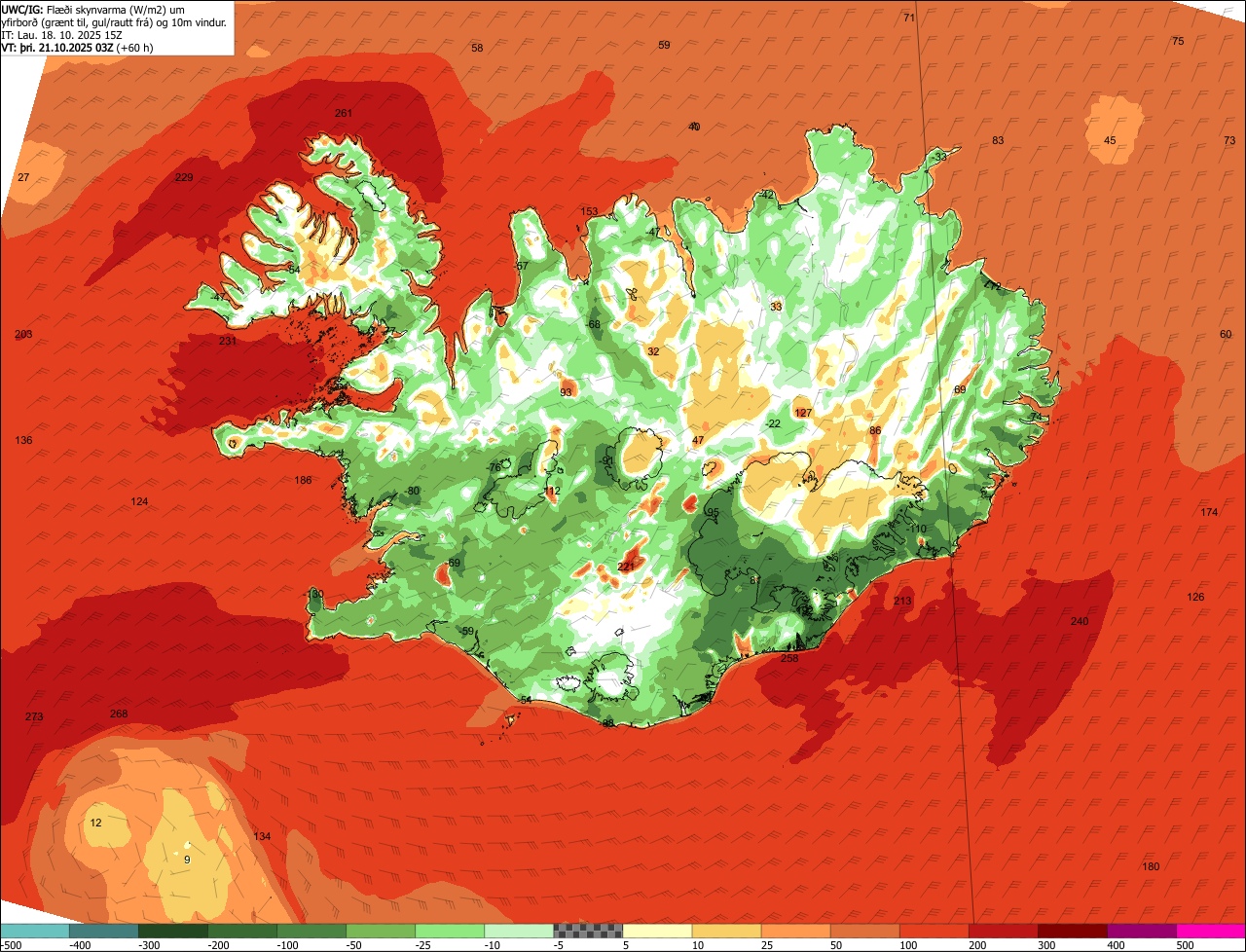Click the 'IT: Lau. 18. 10. 2025 15Z' line
The image size is (1246, 952).
click(62, 34)
